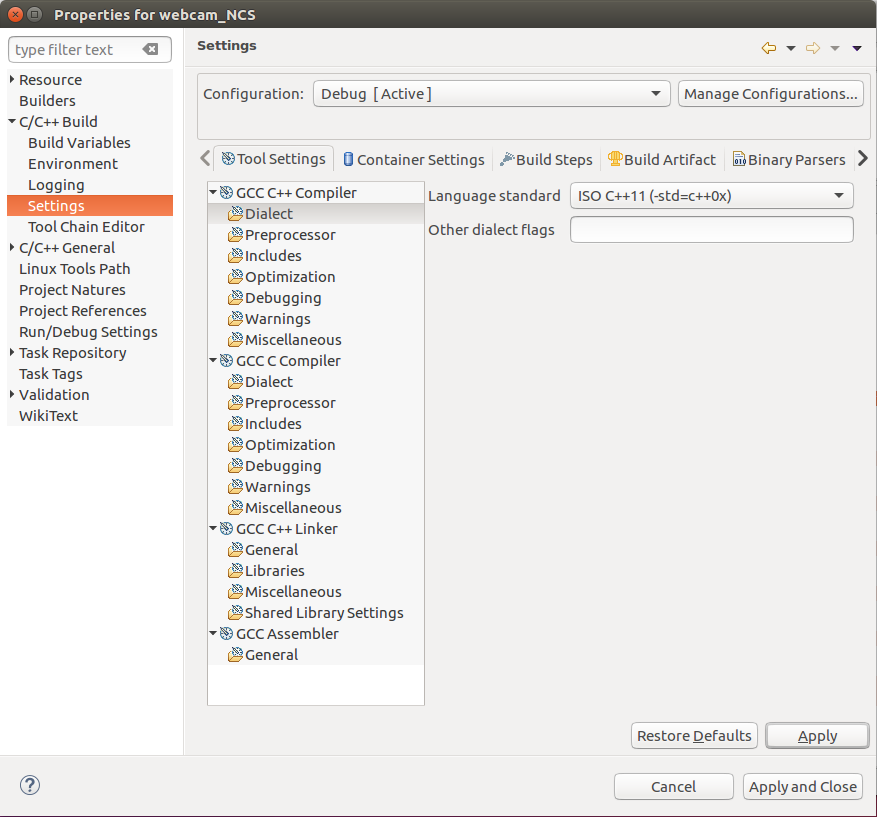The height and width of the screenshot is (817, 877).
Task: Click Optimization icon under GCC C++ Compiler
Action: (235, 277)
